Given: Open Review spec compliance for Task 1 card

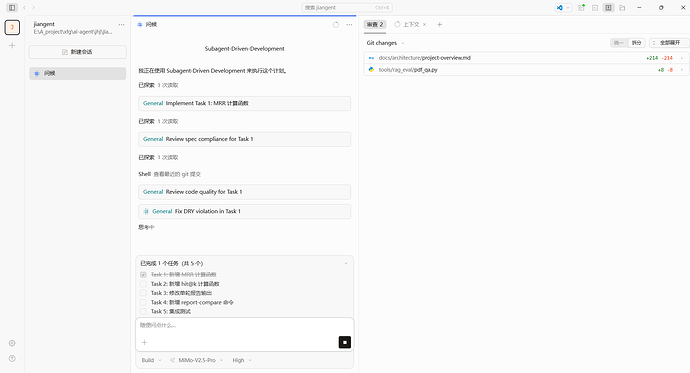Looking at the screenshot, I should [x=245, y=139].
